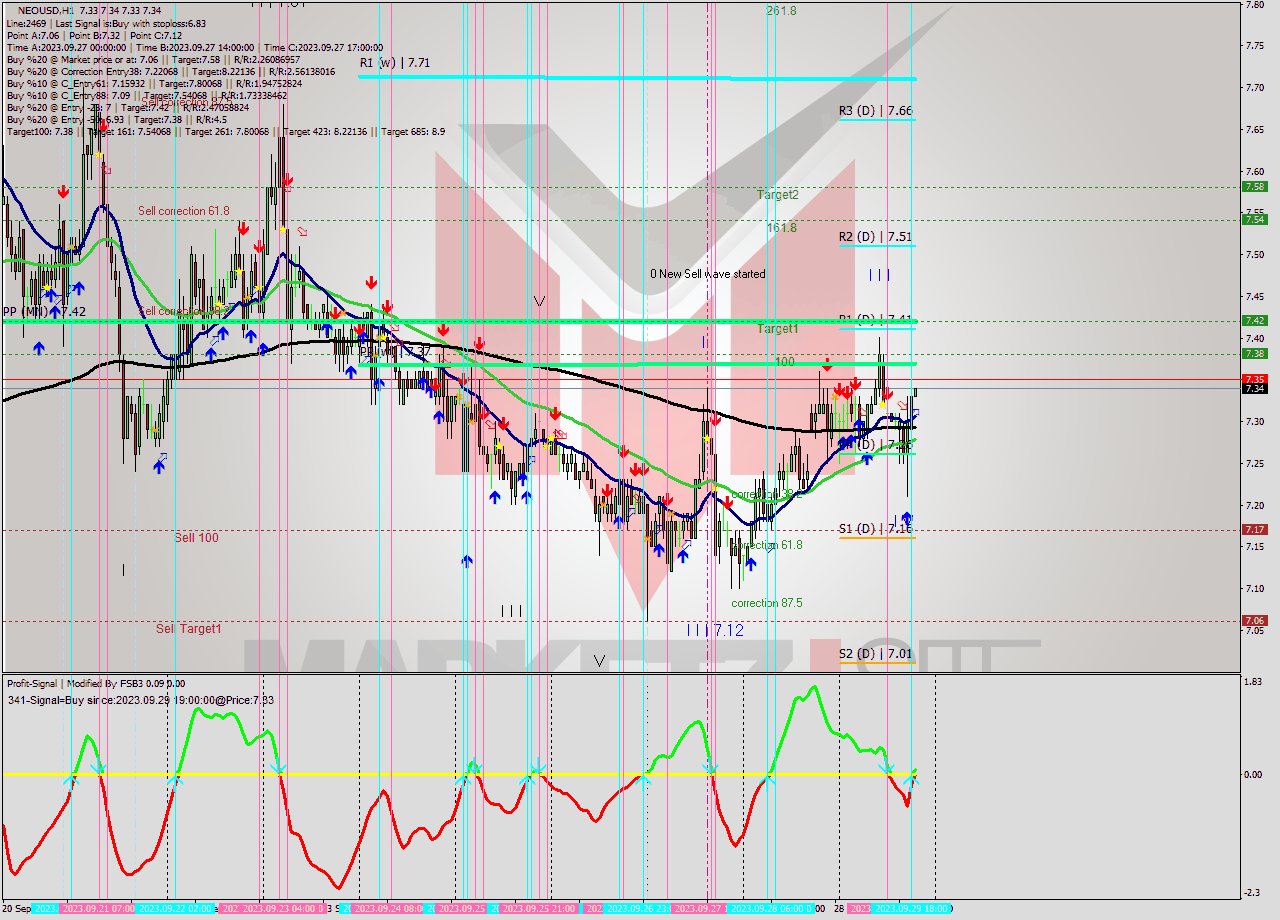Select the S1 (D) | 7.16 label
1280x920 pixels.
[x=875, y=528]
